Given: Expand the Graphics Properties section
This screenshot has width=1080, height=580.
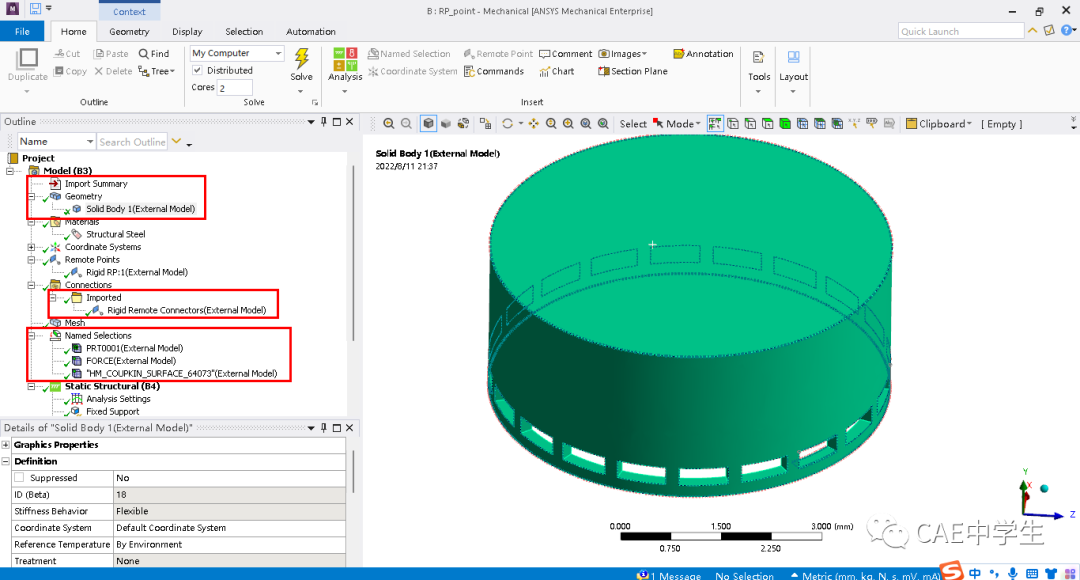Looking at the screenshot, I should pos(6,445).
